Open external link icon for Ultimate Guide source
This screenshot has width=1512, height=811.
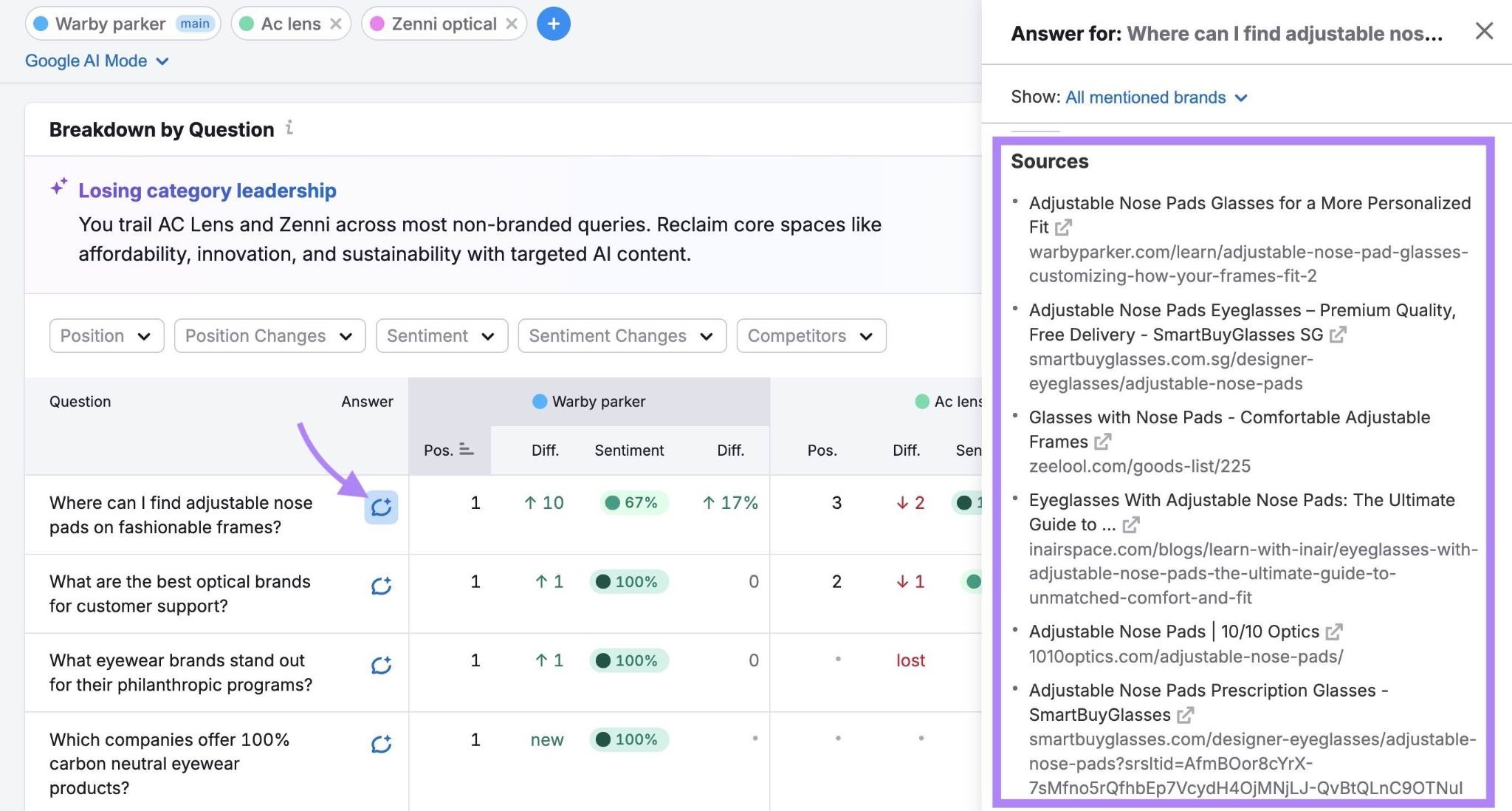point(1131,524)
